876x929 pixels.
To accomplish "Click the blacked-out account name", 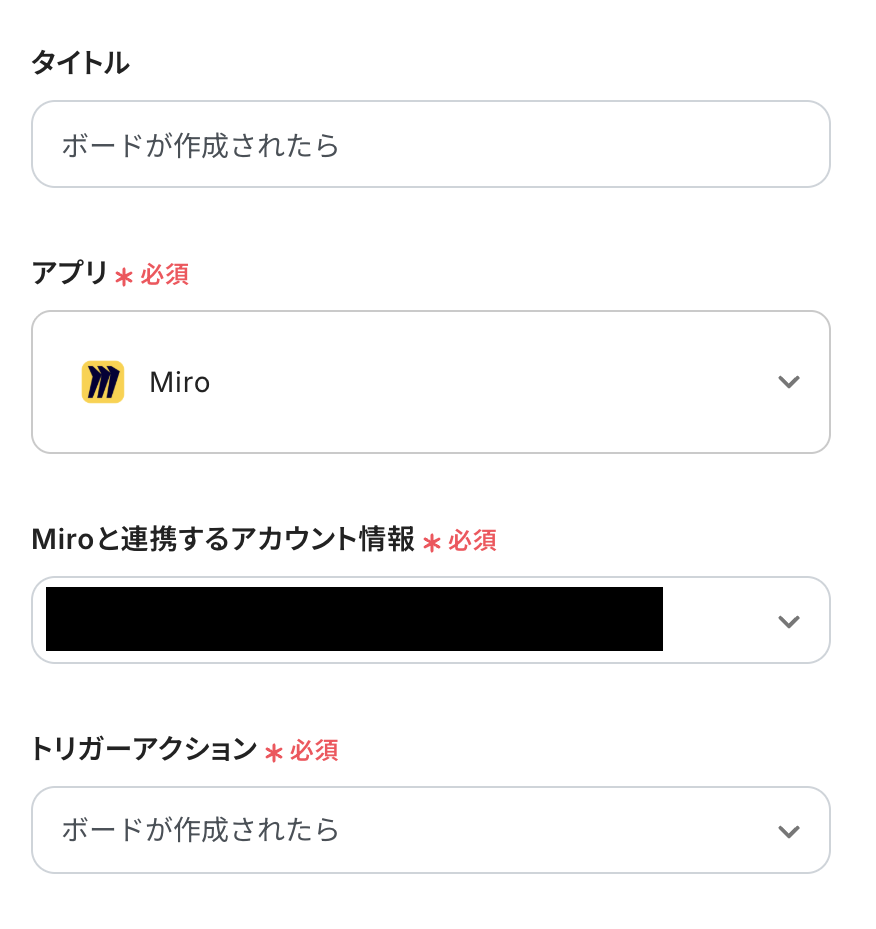I will 354,619.
